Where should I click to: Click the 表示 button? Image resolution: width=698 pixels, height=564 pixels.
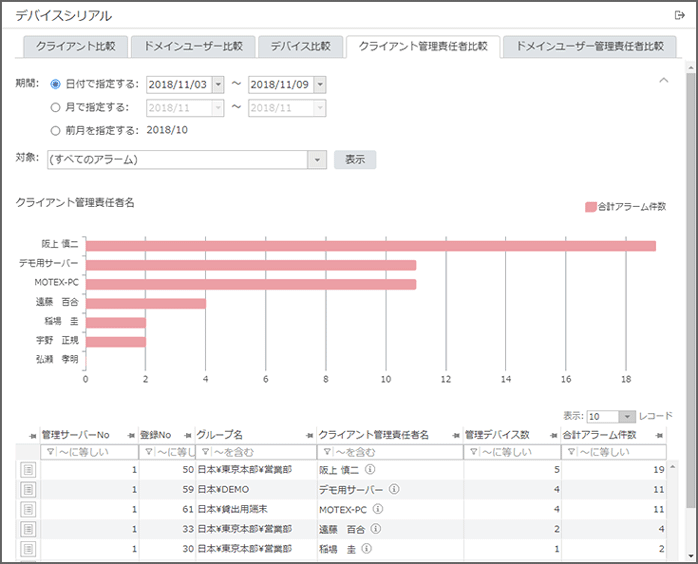(355, 159)
